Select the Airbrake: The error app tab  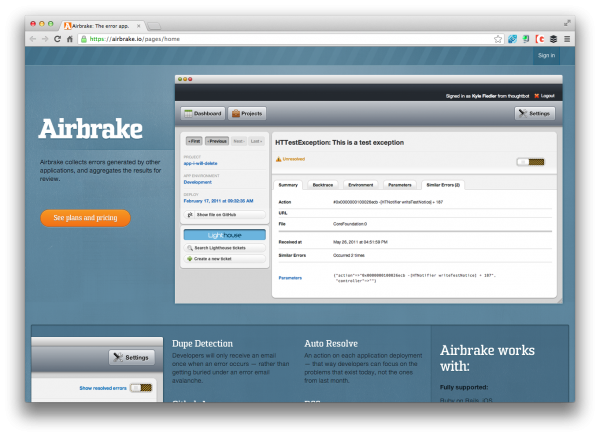[100, 26]
